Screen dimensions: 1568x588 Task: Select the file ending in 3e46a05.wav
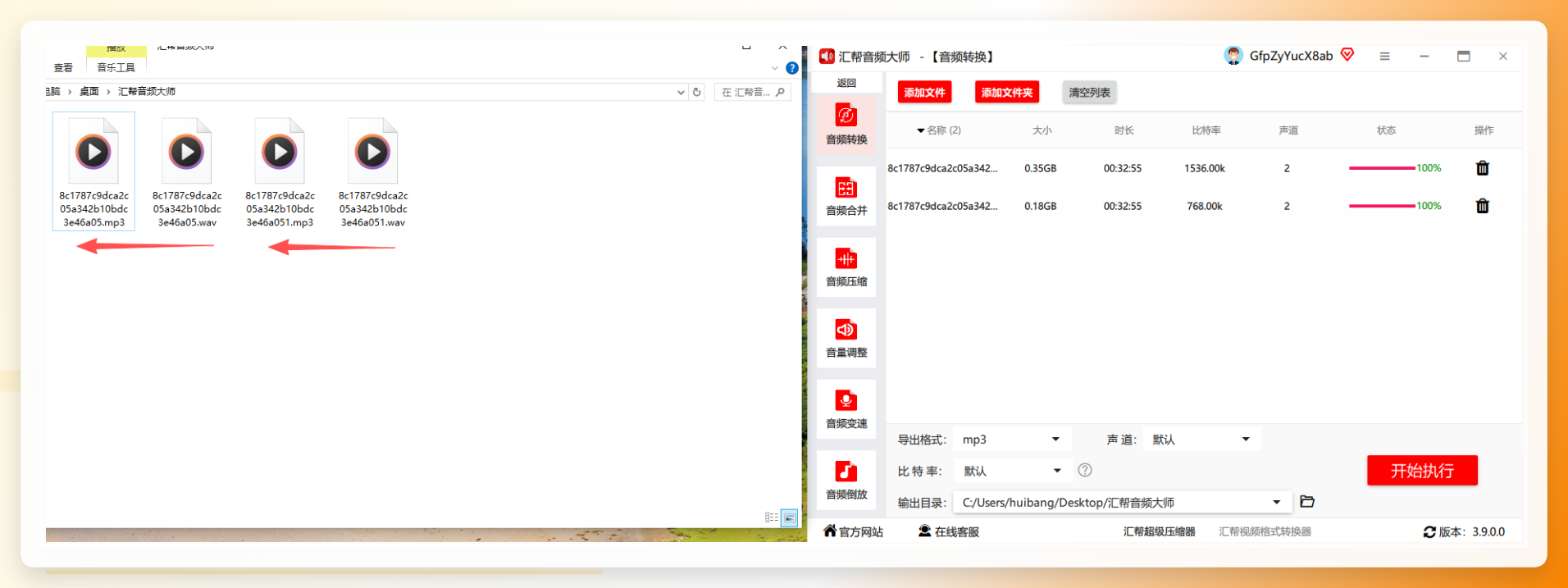tap(187, 172)
